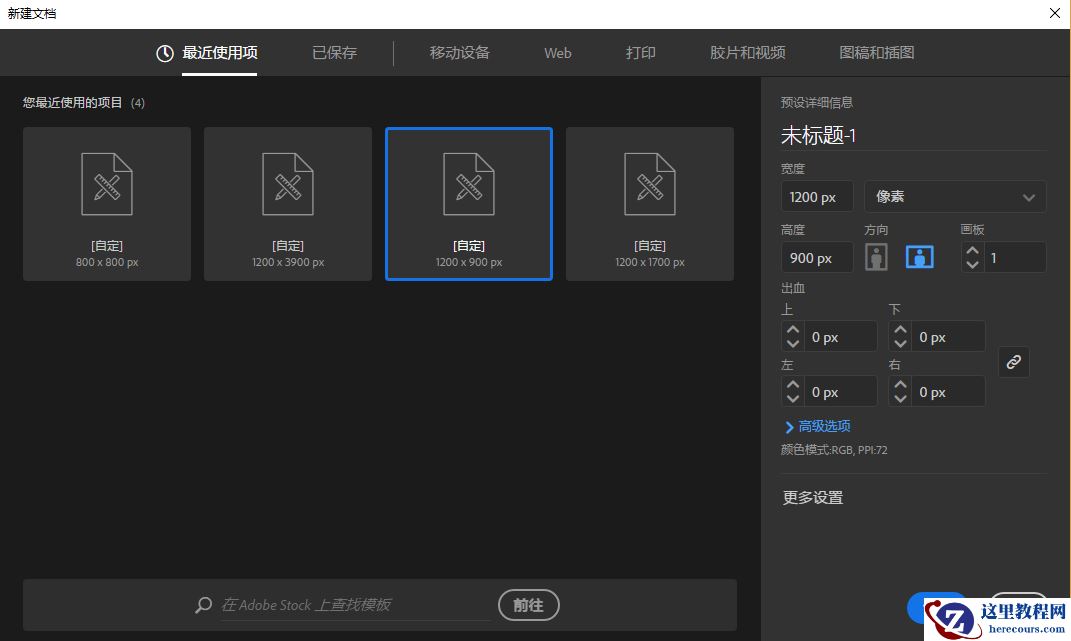Screen dimensions: 1071x641
Task: Switch to the Web tab
Action: point(557,53)
